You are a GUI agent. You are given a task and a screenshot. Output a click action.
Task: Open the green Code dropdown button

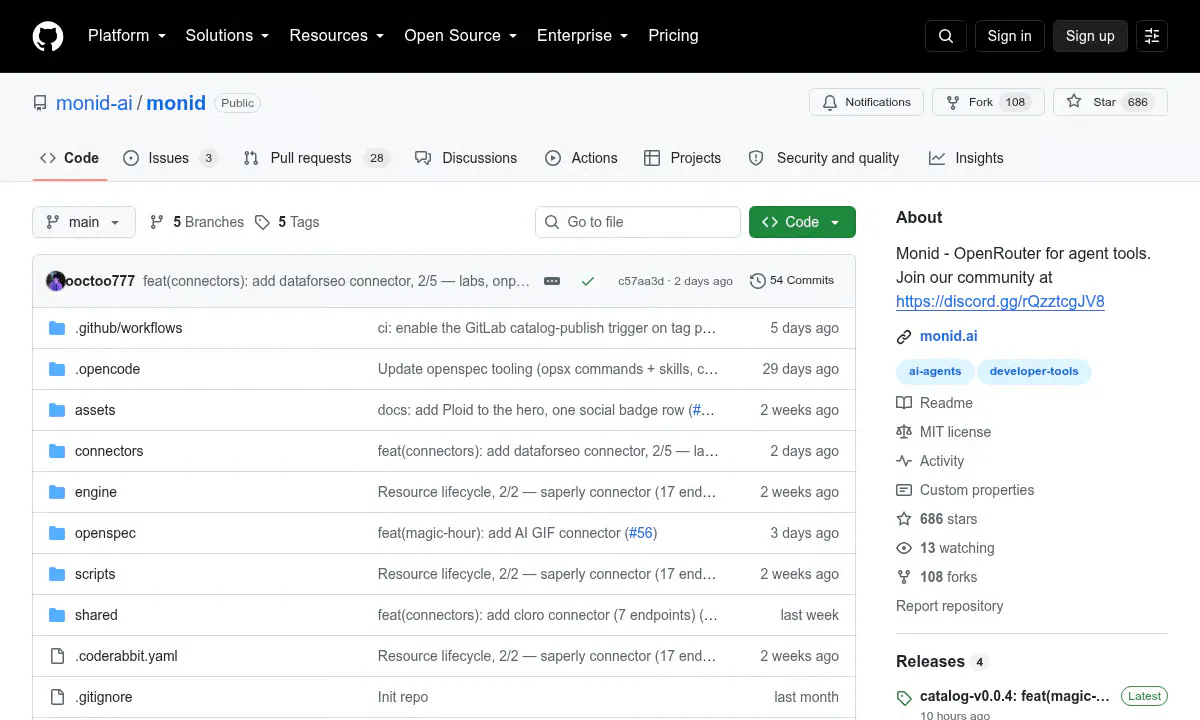(x=802, y=222)
